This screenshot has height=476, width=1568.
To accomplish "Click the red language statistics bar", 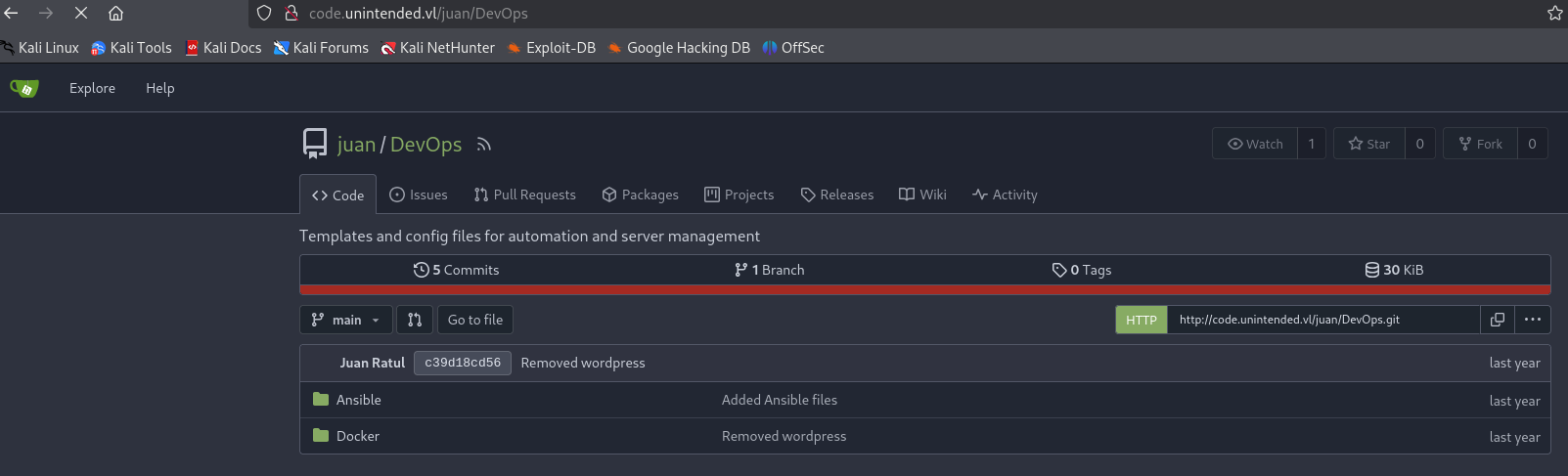I will [x=925, y=289].
